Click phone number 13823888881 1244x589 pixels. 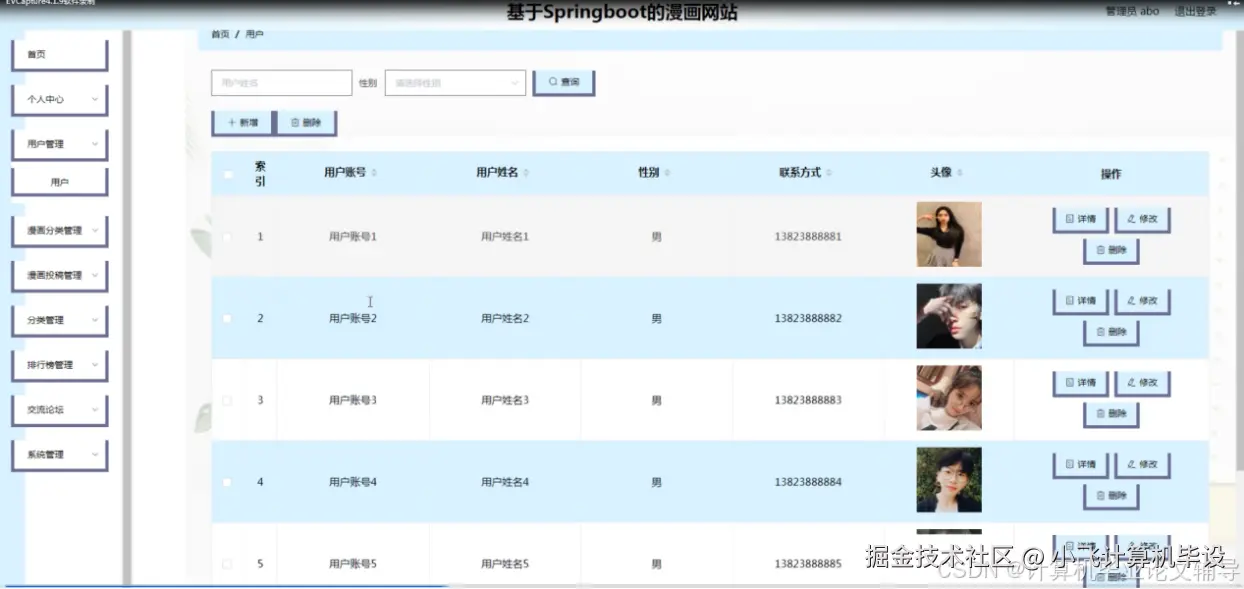click(808, 237)
